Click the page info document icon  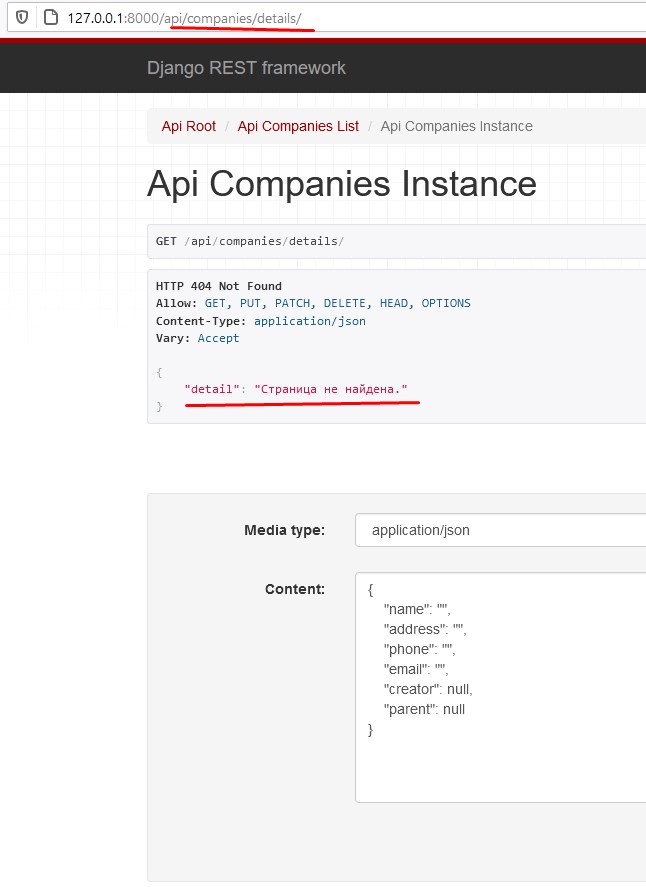coord(51,18)
